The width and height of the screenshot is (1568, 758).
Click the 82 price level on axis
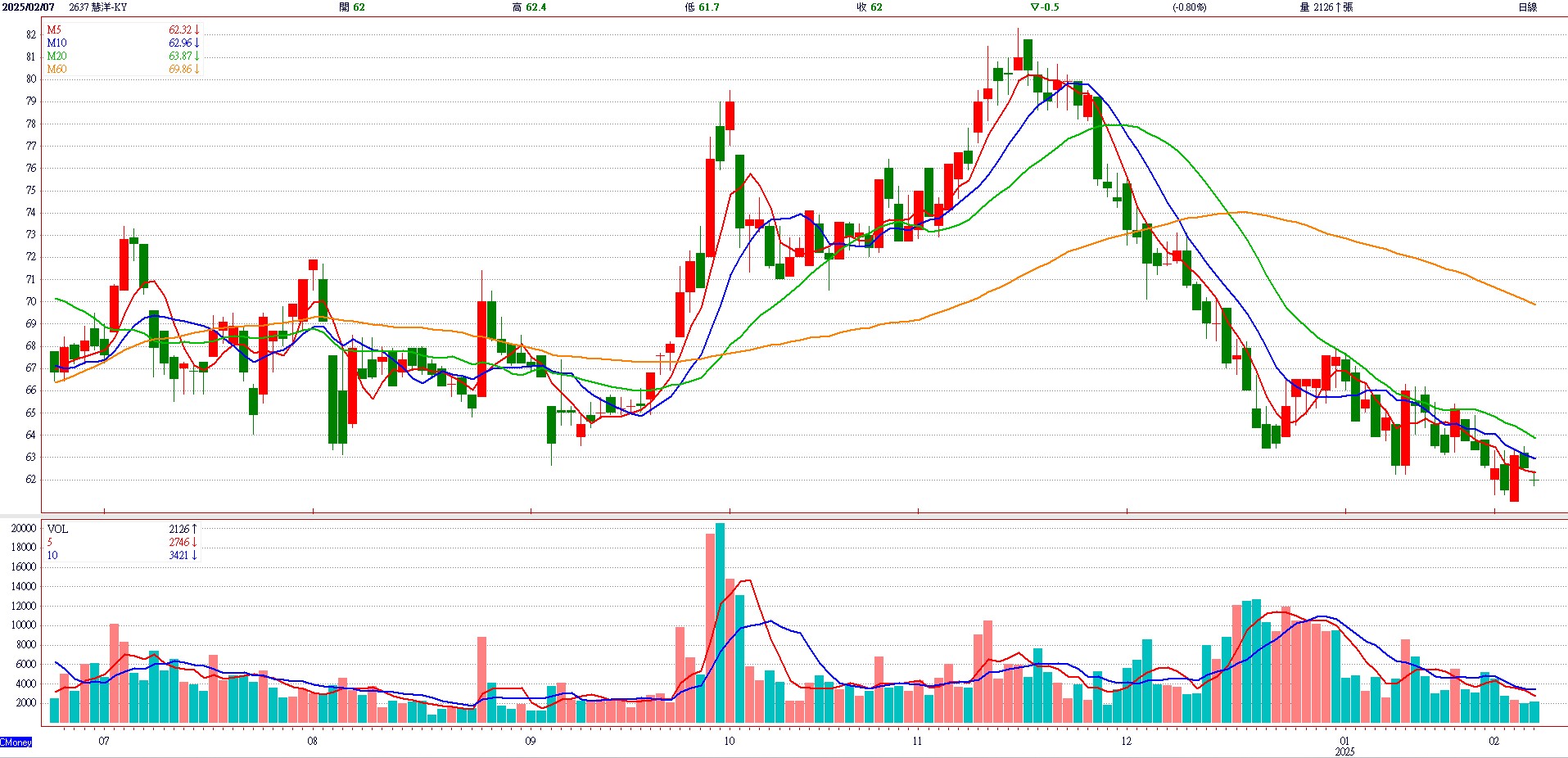pyautogui.click(x=31, y=35)
